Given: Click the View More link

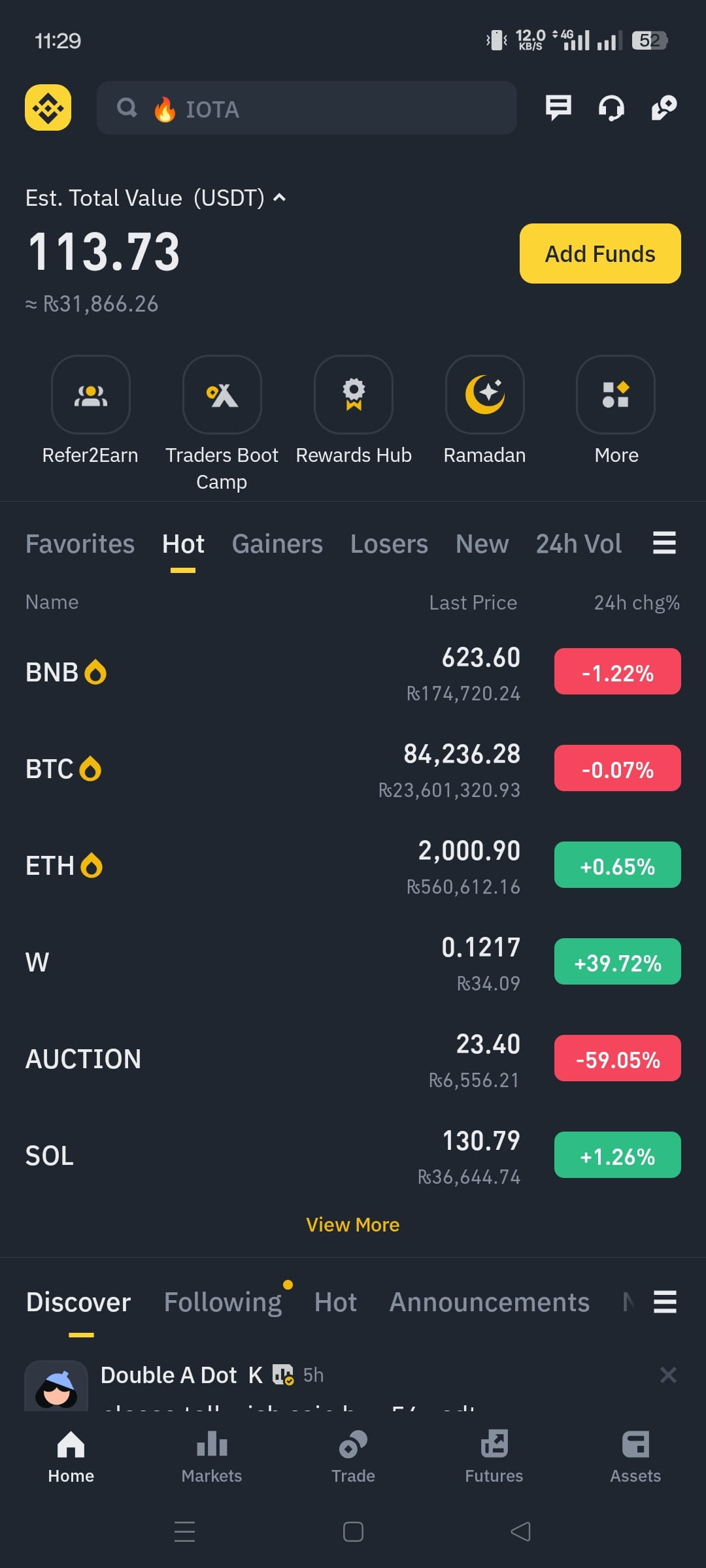Looking at the screenshot, I should tap(353, 1224).
